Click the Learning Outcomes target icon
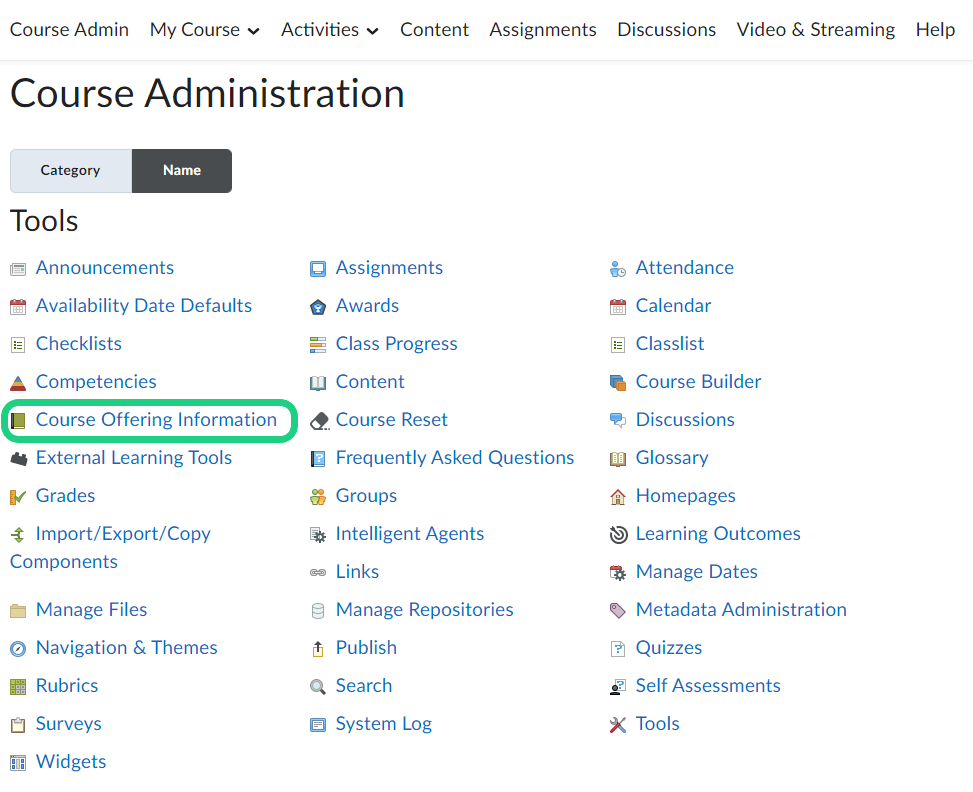 click(618, 535)
